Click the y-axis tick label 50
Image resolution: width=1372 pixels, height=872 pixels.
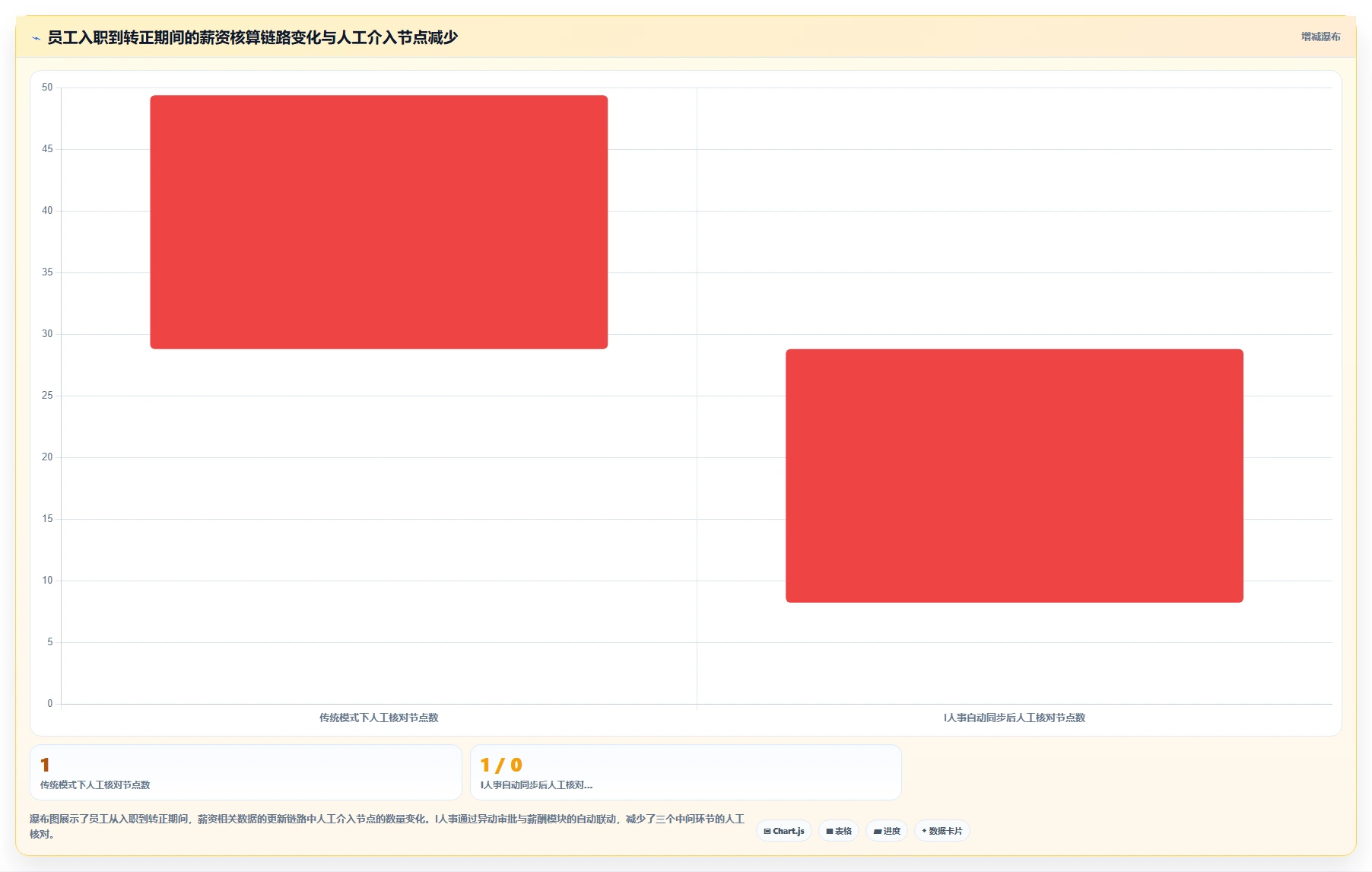coord(47,88)
